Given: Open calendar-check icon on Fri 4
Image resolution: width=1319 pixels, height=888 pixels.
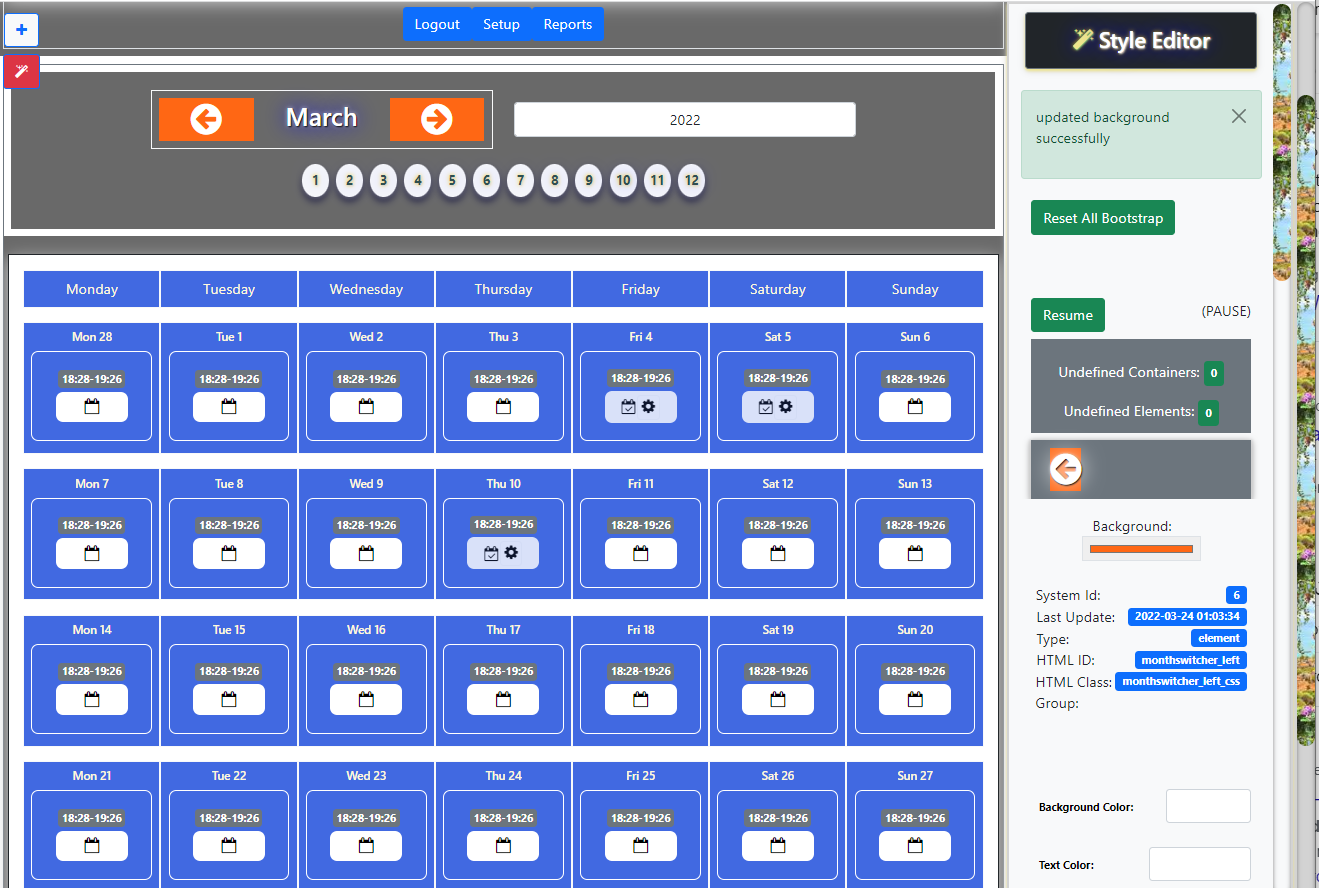Looking at the screenshot, I should pos(628,407).
